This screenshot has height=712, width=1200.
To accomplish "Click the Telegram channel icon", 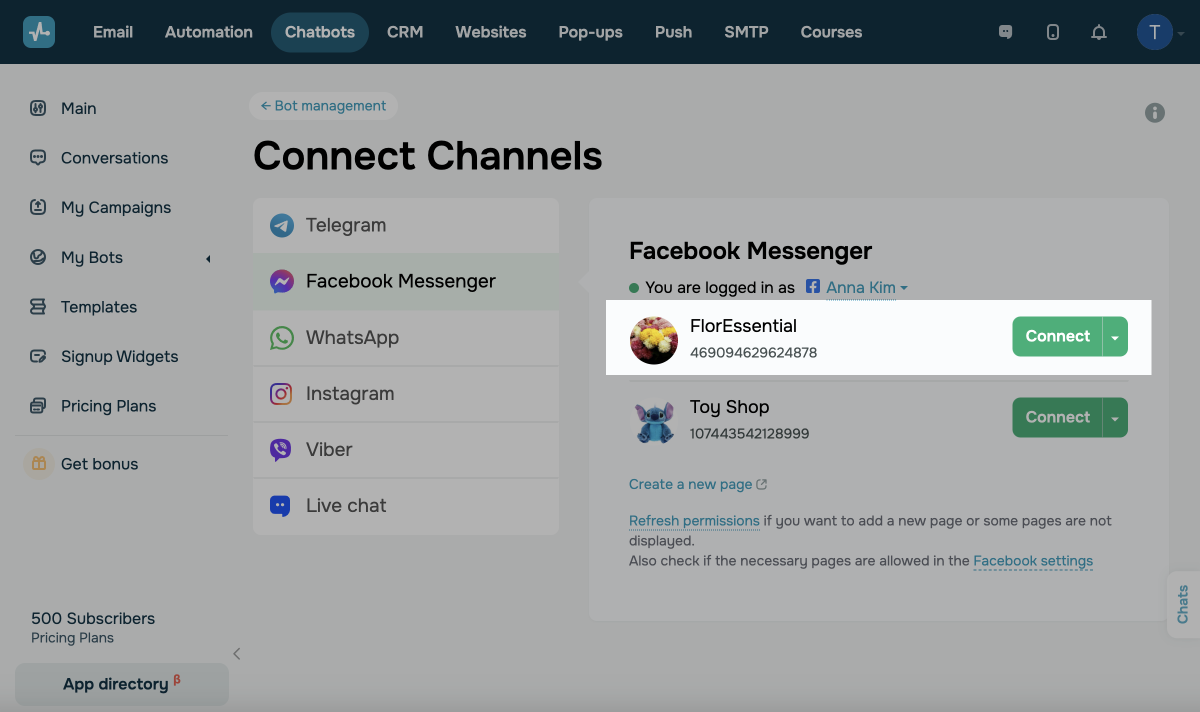I will coord(282,225).
